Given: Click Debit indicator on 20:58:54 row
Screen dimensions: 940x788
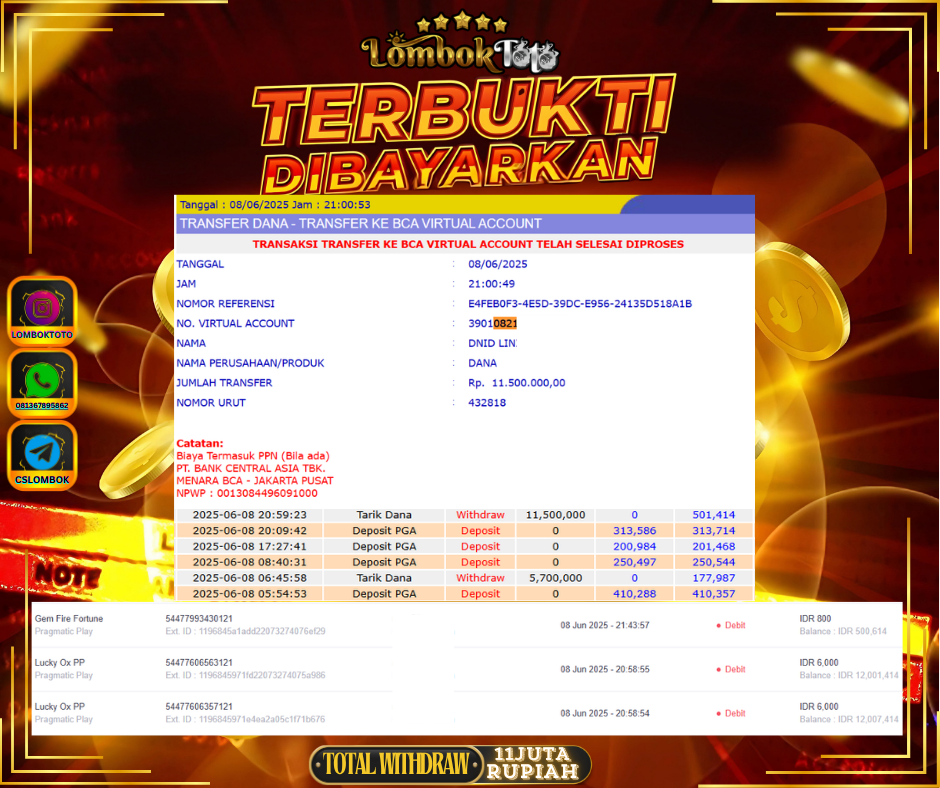Looking at the screenshot, I should (718, 713).
